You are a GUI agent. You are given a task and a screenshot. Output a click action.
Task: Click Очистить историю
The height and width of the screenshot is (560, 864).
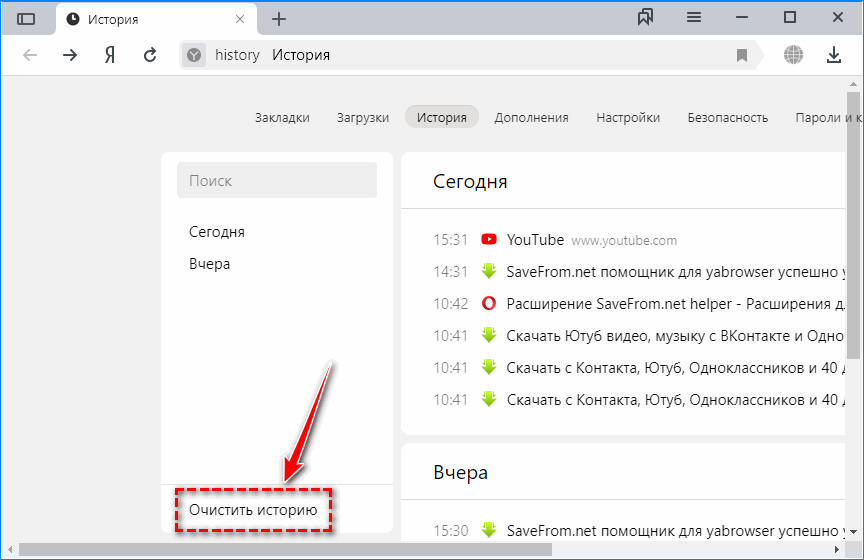(x=253, y=510)
